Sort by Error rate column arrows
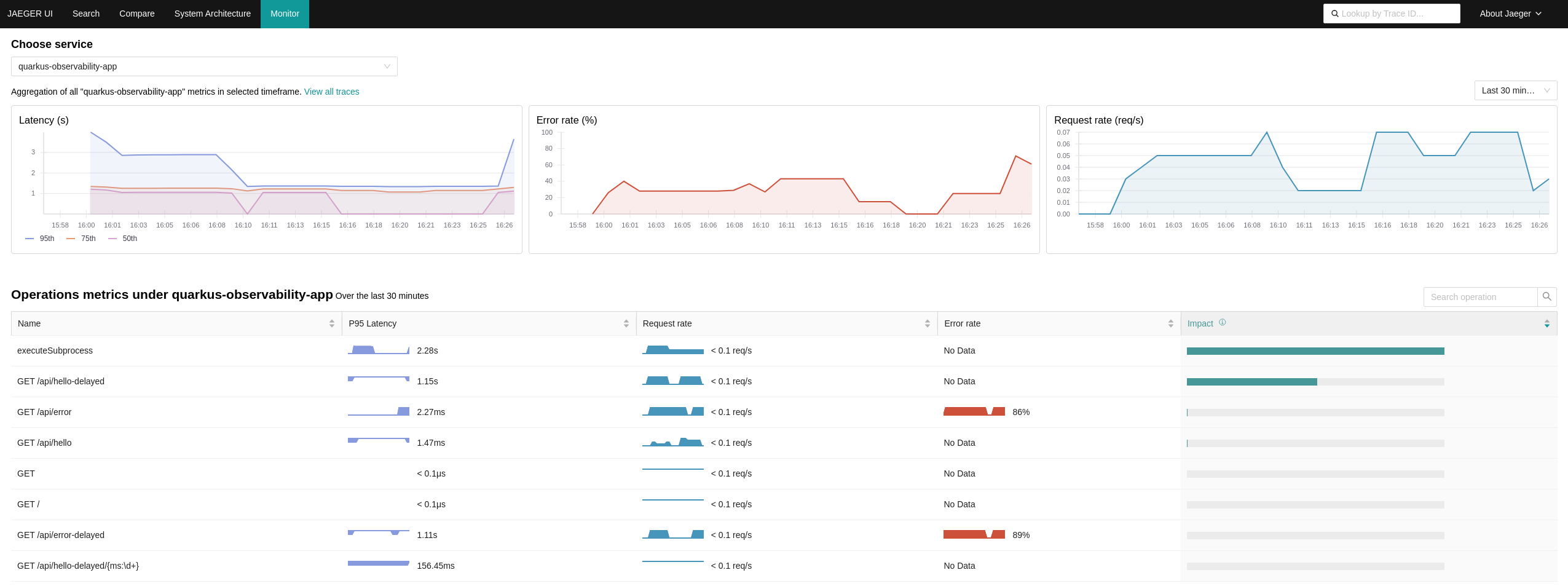 (x=1170, y=323)
